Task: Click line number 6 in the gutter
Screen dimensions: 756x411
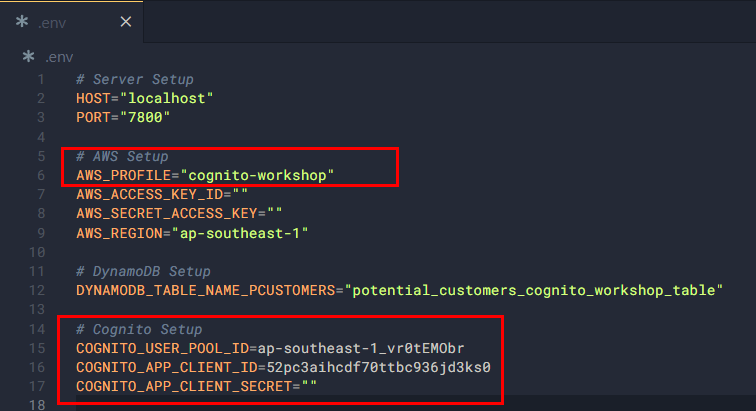Action: [x=40, y=175]
